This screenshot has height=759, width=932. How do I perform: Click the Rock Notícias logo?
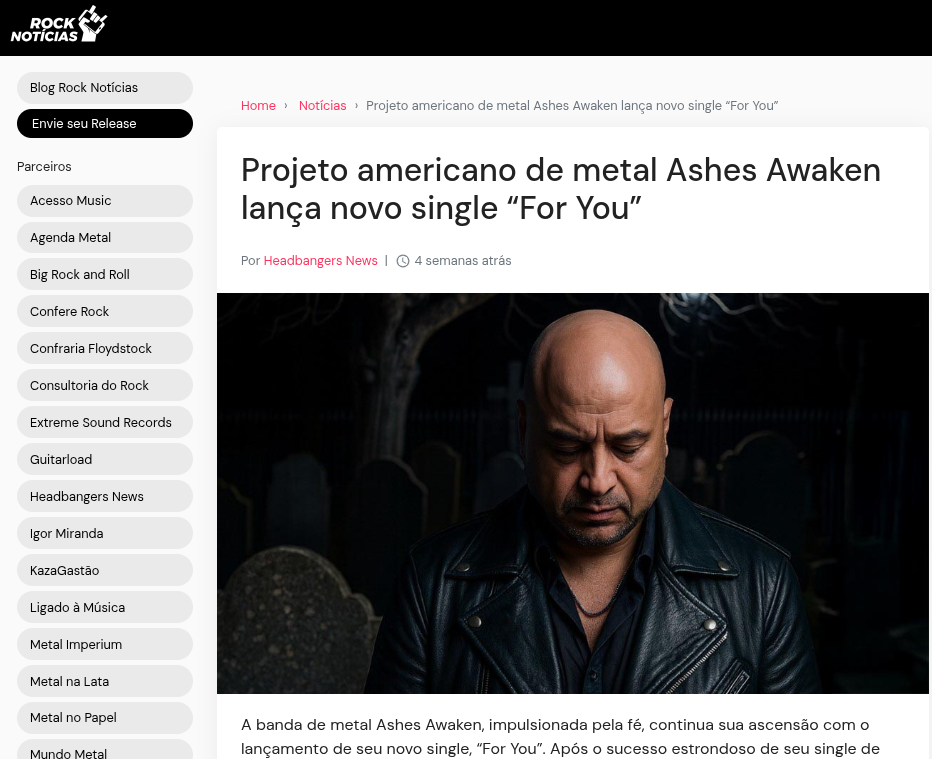point(59,25)
